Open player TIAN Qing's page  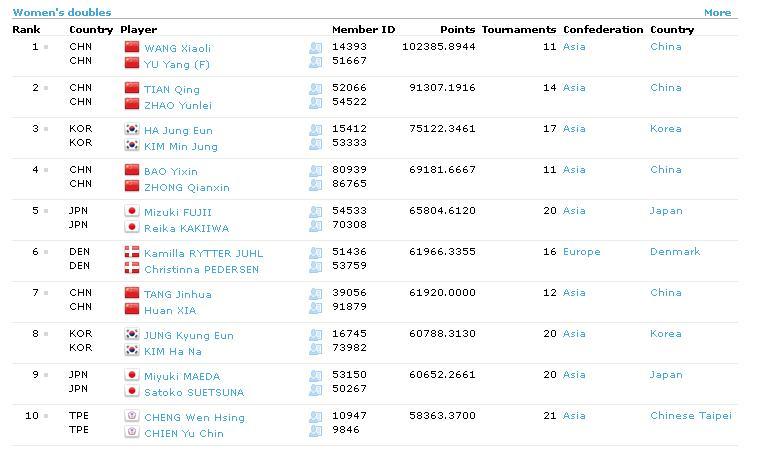pos(172,90)
